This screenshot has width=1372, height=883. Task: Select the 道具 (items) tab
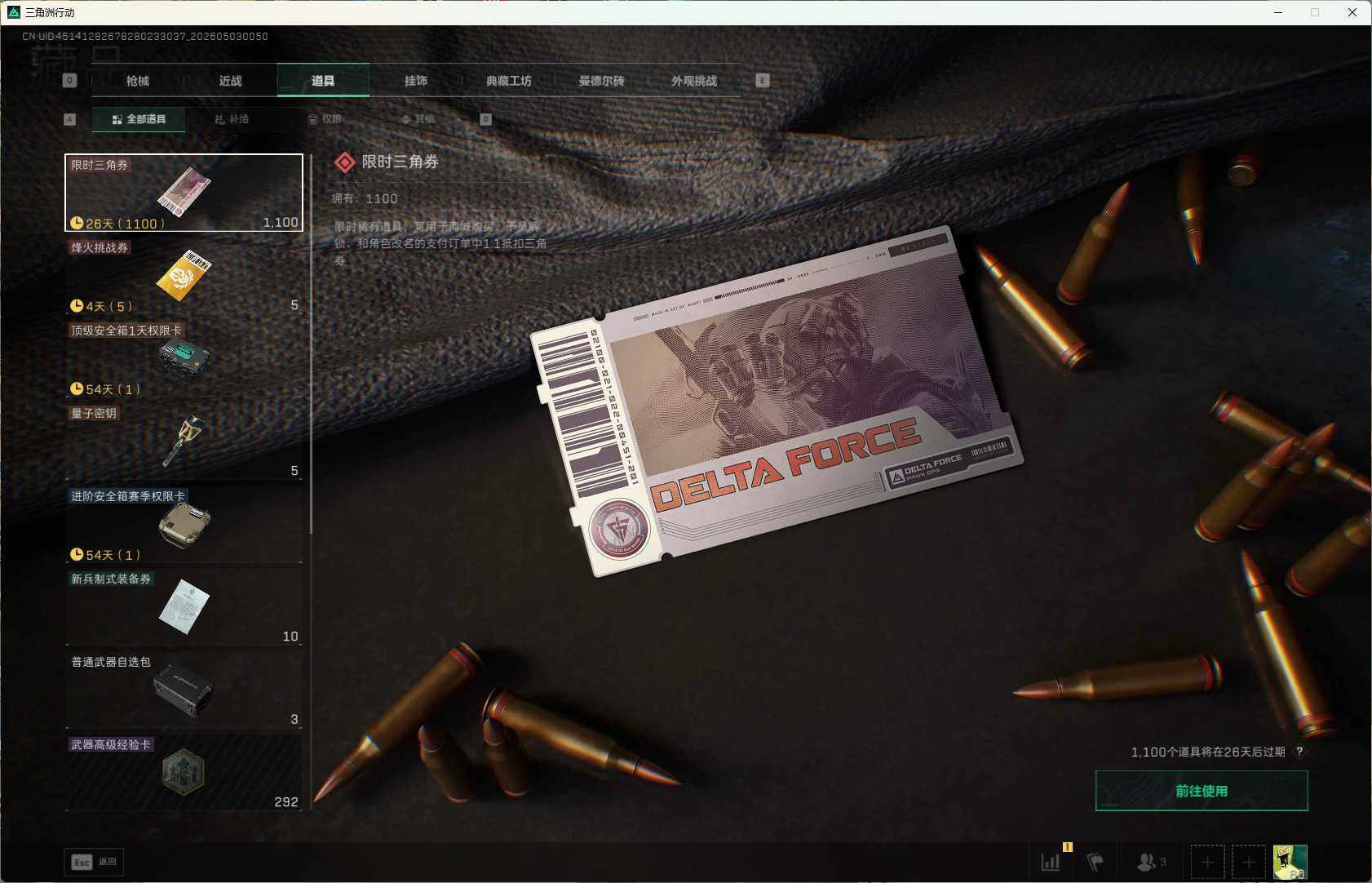323,81
